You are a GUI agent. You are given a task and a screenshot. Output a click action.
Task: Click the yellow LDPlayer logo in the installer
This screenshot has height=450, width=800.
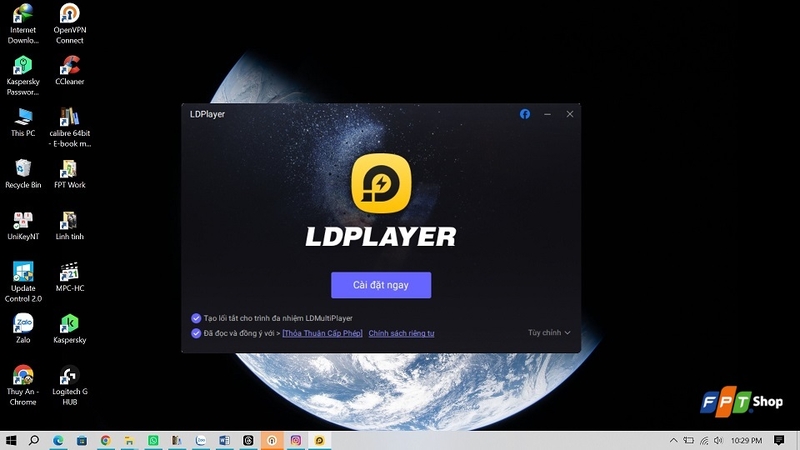[x=381, y=184]
